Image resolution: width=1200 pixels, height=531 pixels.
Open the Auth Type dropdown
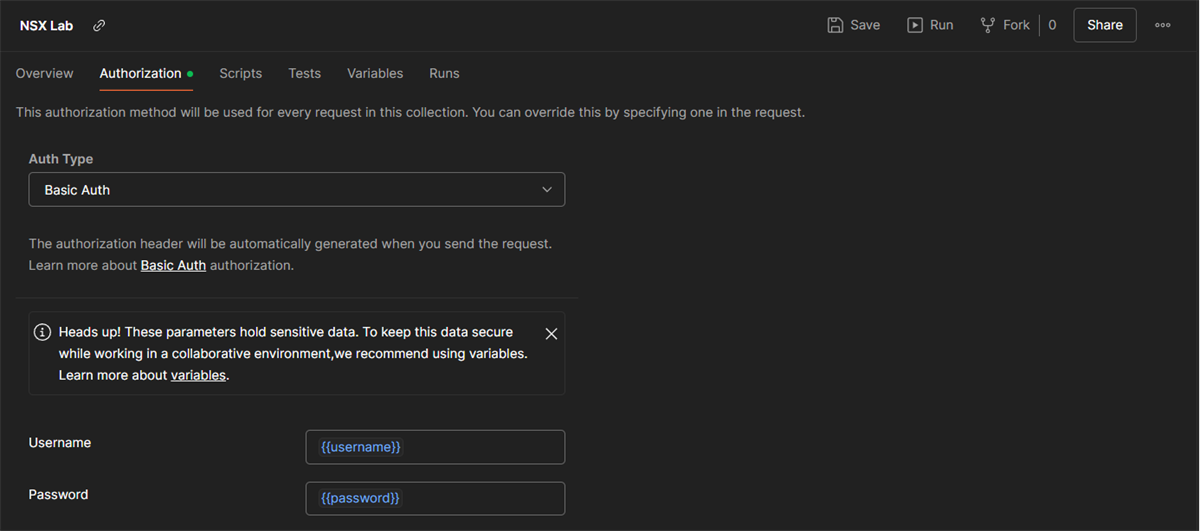click(x=297, y=190)
